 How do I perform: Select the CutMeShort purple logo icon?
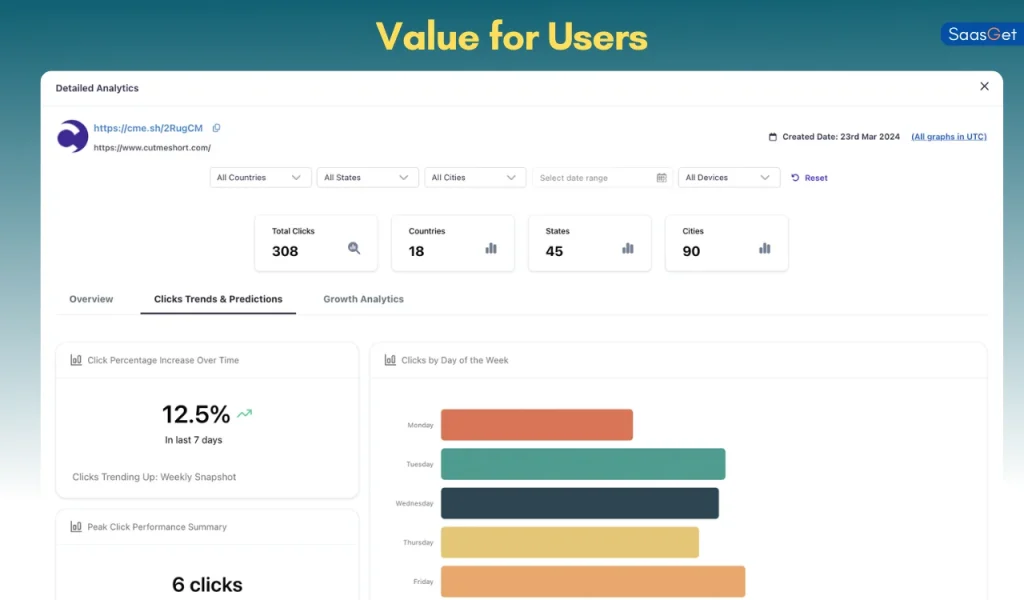point(70,136)
